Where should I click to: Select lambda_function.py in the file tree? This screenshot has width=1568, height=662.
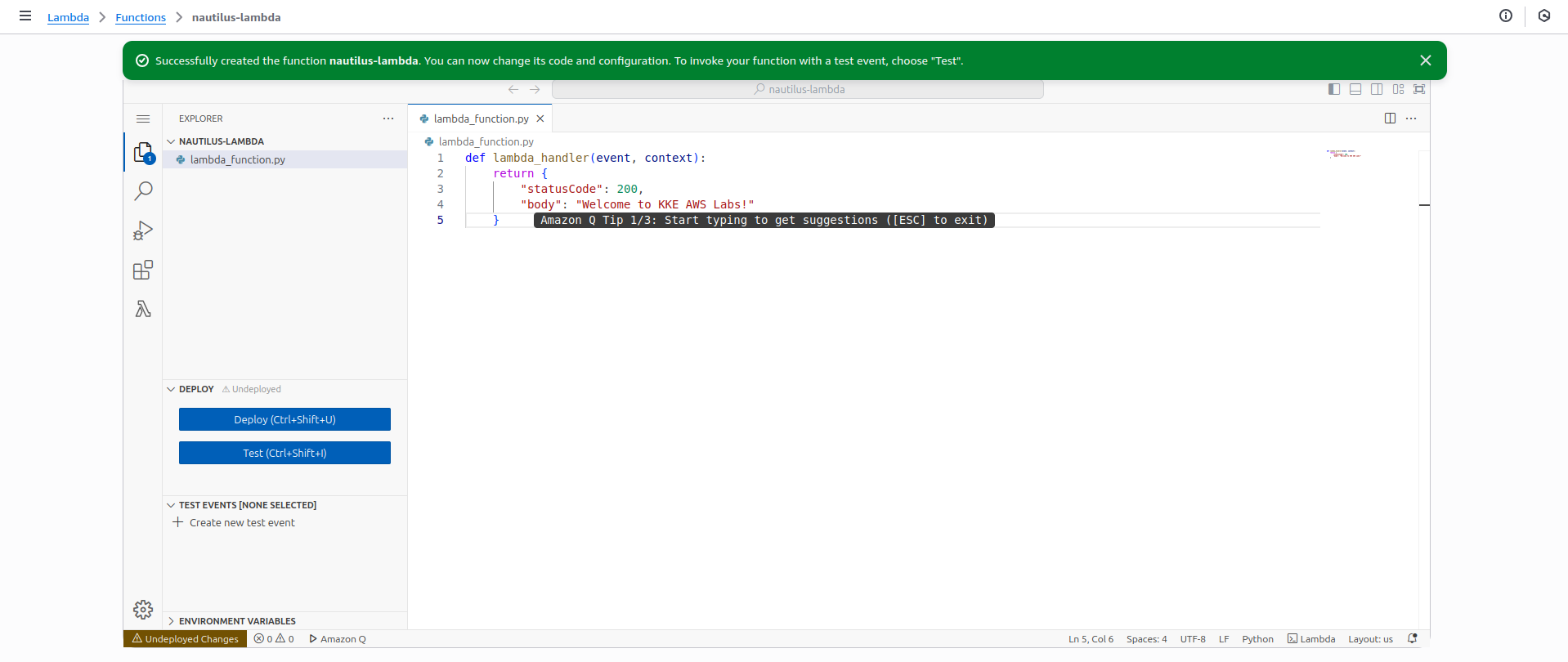tap(284, 159)
